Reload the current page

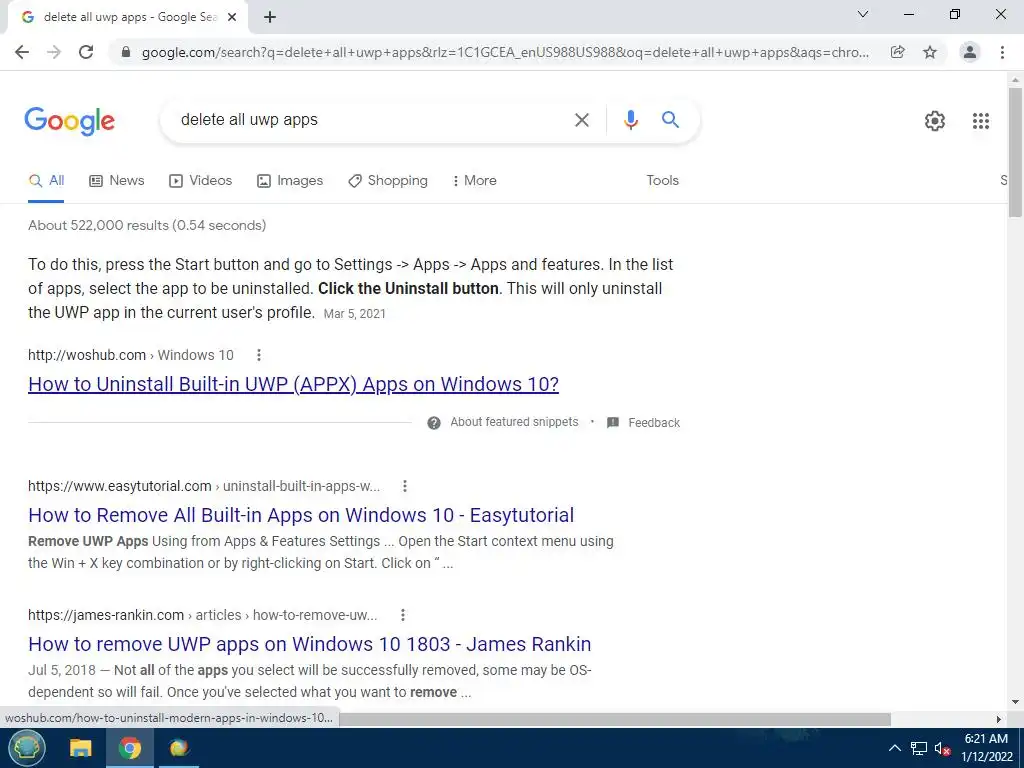(86, 52)
